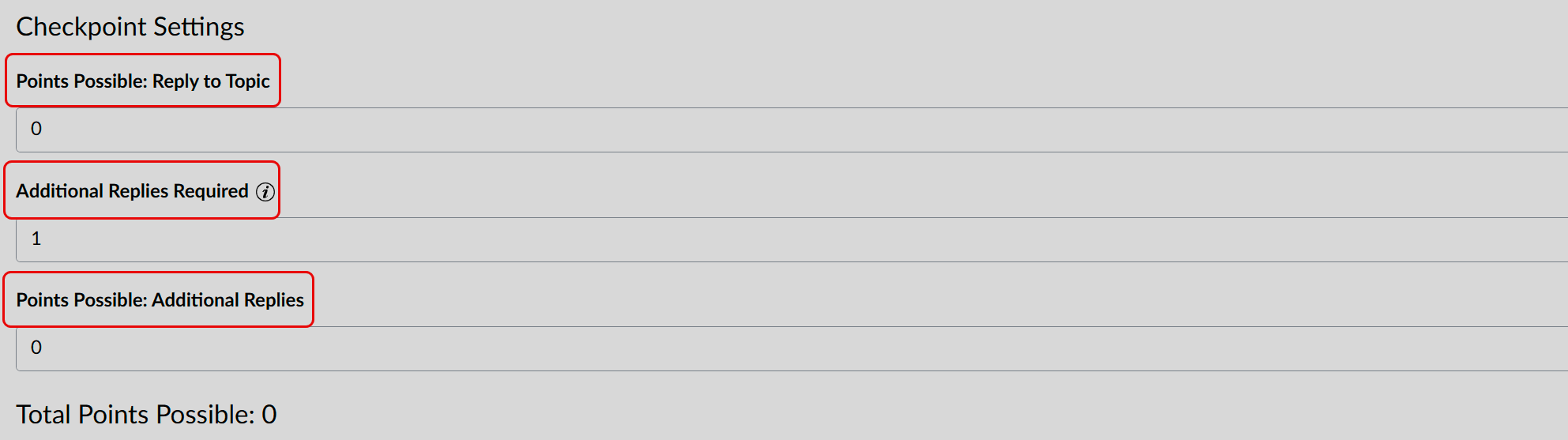
Task: Focus the Points Possible: Additional Replies field
Action: click(x=792, y=348)
